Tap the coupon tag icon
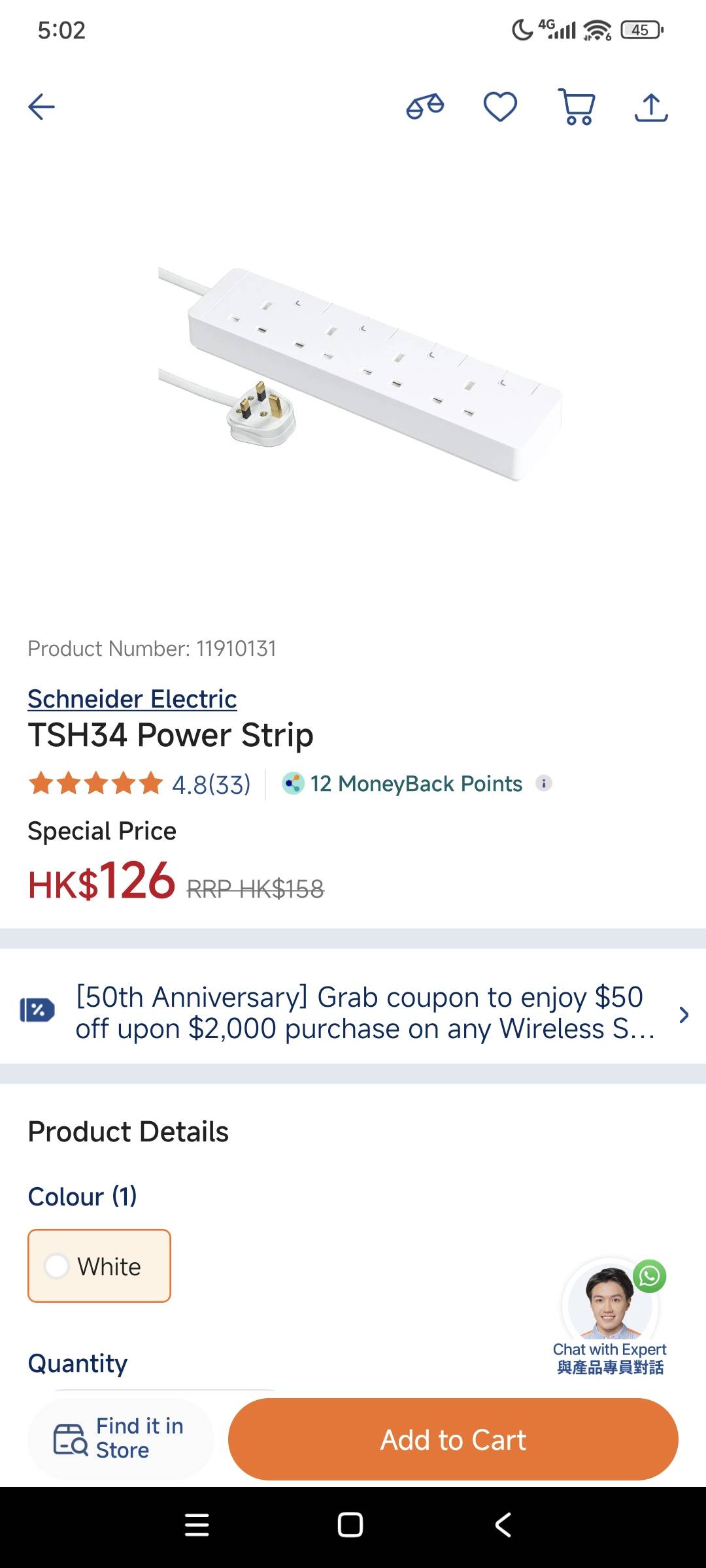 (x=37, y=1010)
